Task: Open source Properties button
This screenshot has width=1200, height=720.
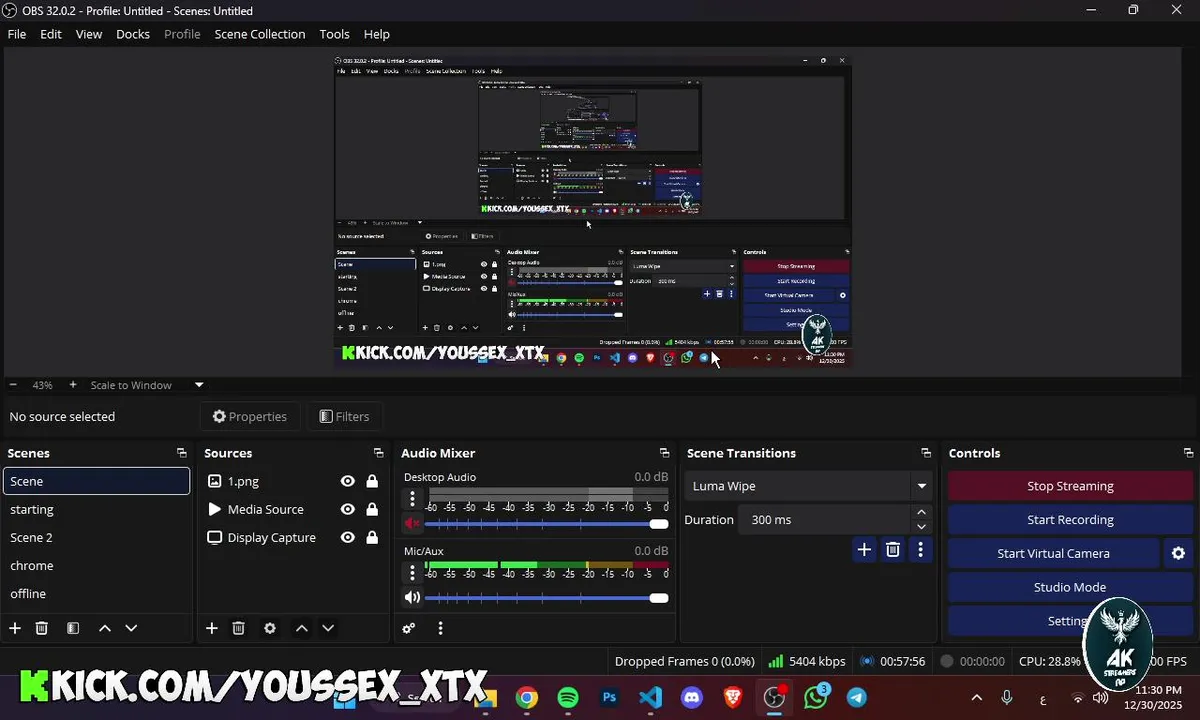Action: [250, 416]
